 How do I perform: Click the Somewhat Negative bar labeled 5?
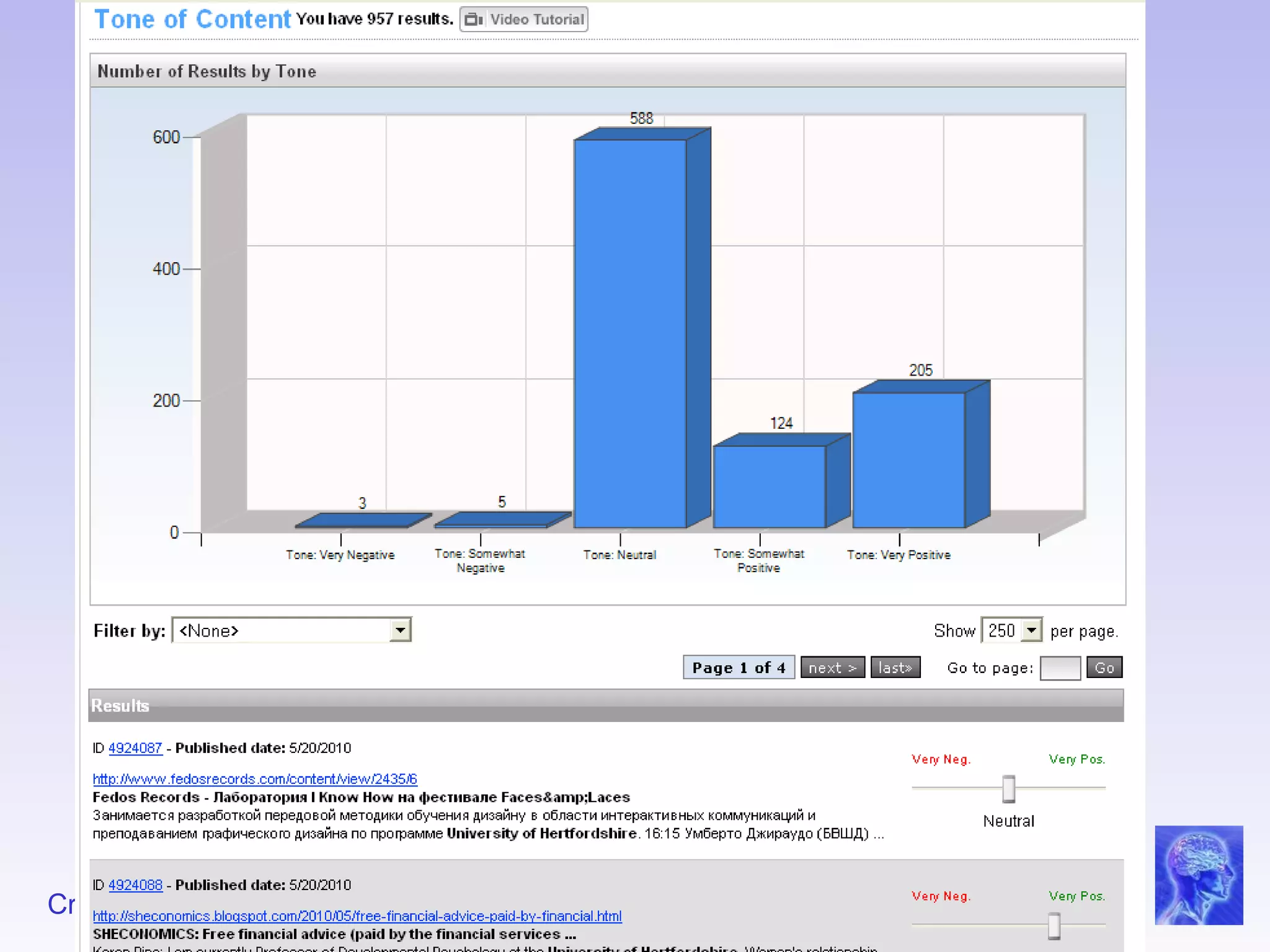pyautogui.click(x=502, y=519)
